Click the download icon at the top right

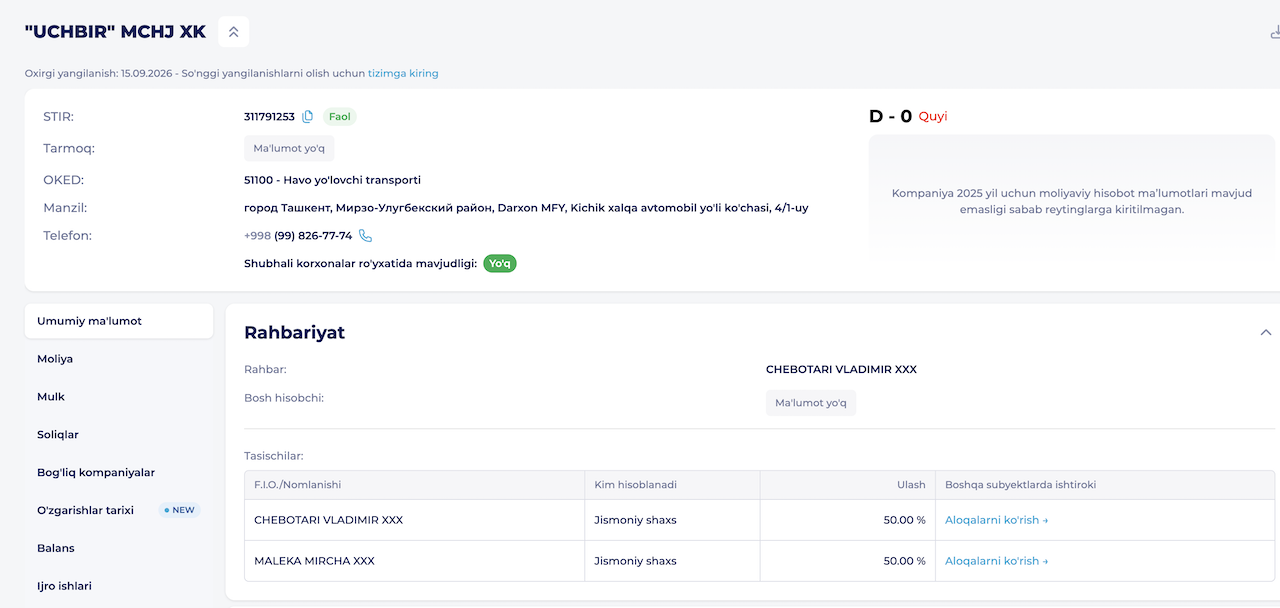pos(1274,32)
